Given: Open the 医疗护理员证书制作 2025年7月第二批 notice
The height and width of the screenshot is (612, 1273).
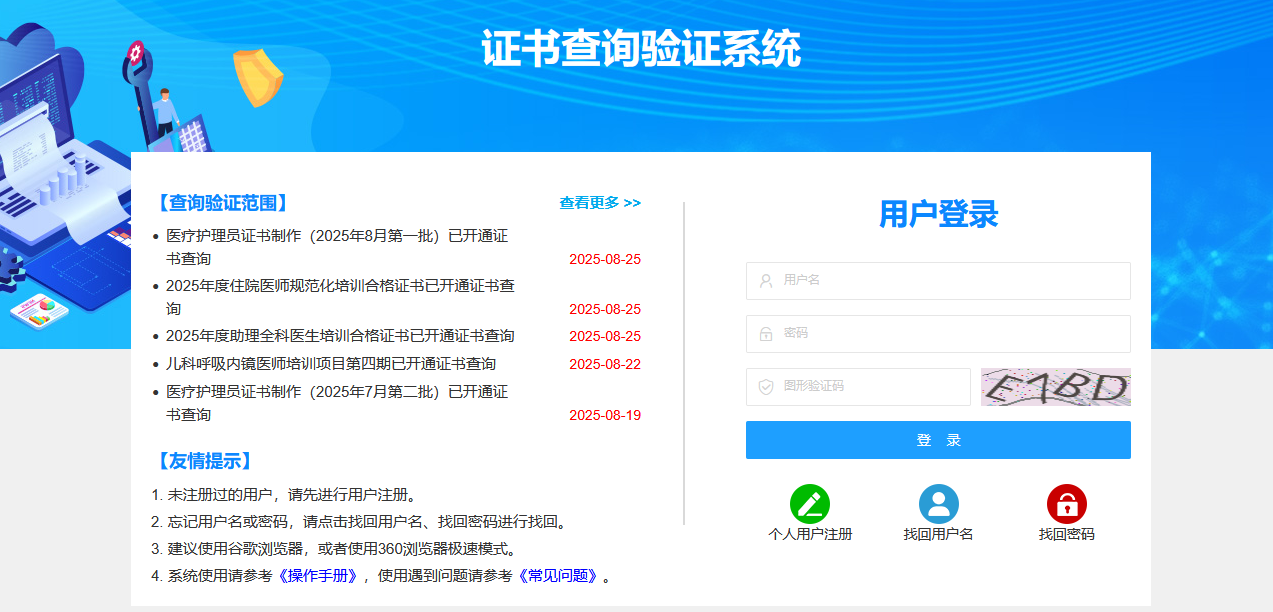Looking at the screenshot, I should click(x=336, y=392).
